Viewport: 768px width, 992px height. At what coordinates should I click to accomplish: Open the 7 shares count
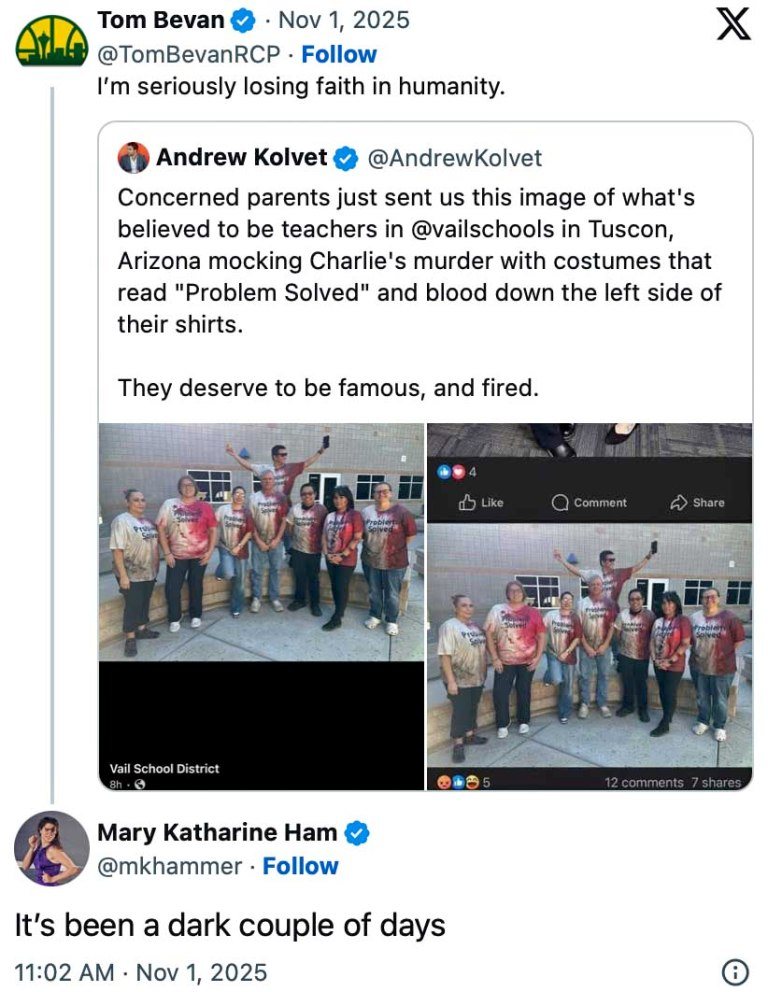716,782
